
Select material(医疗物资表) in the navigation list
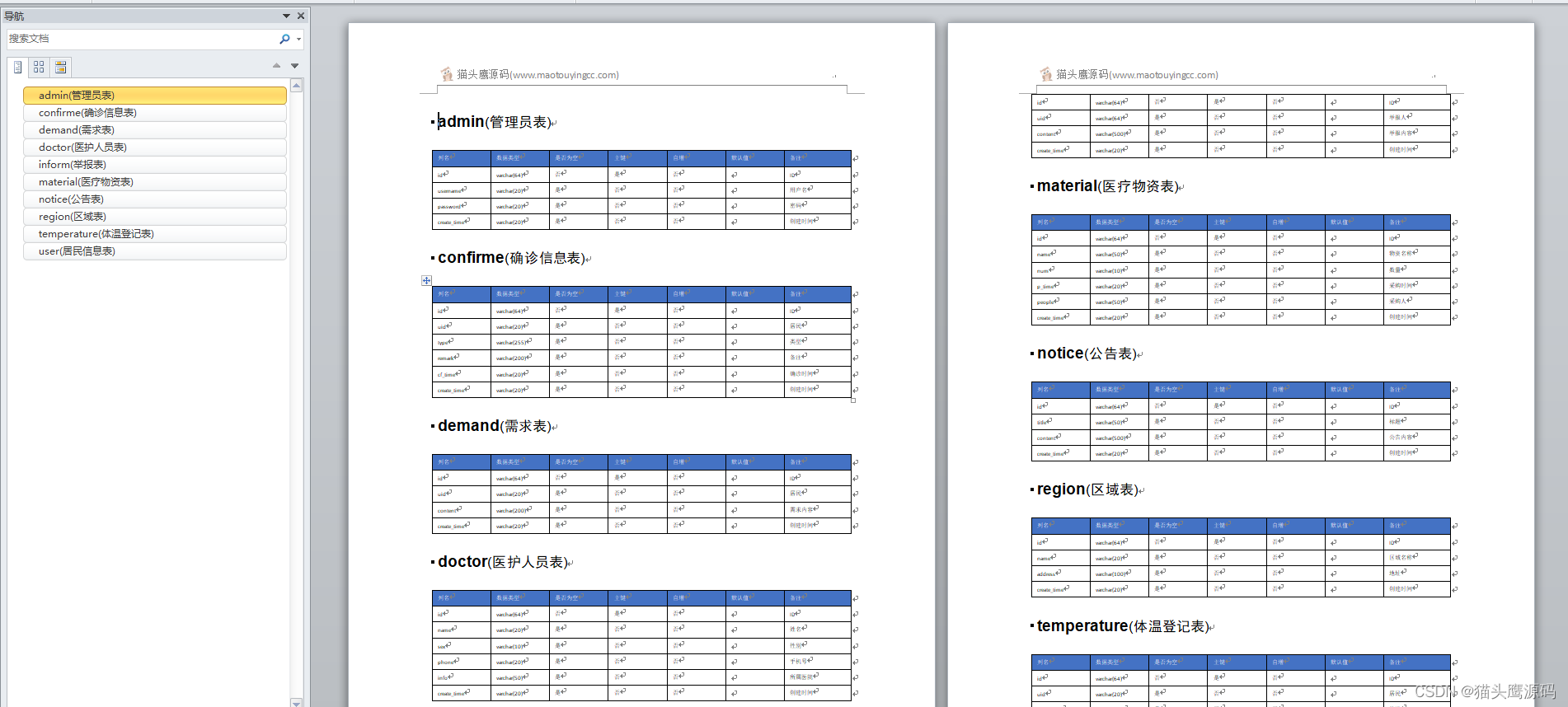[x=155, y=182]
